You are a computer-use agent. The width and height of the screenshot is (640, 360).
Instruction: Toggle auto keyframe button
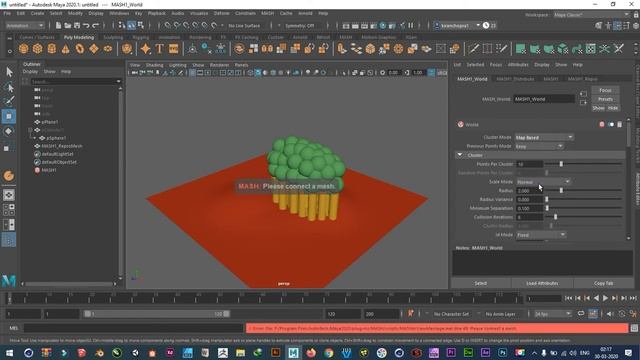(592, 313)
